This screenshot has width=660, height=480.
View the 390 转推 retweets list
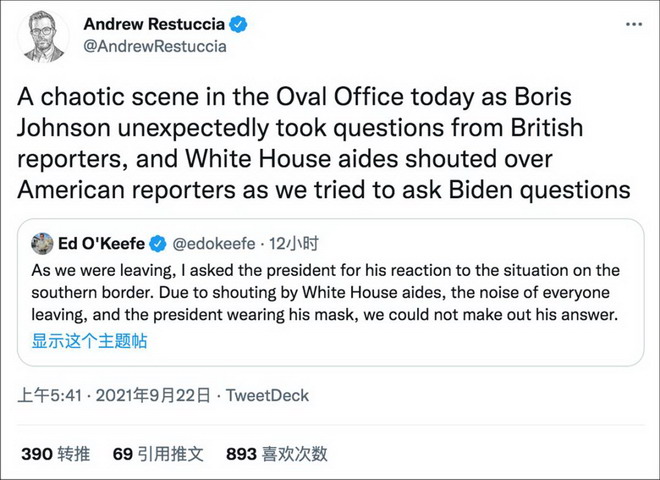[x=56, y=454]
